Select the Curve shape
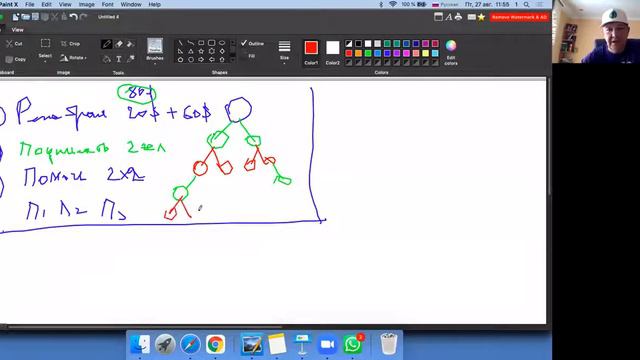Viewport: 640px width, 360px height. (x=191, y=43)
